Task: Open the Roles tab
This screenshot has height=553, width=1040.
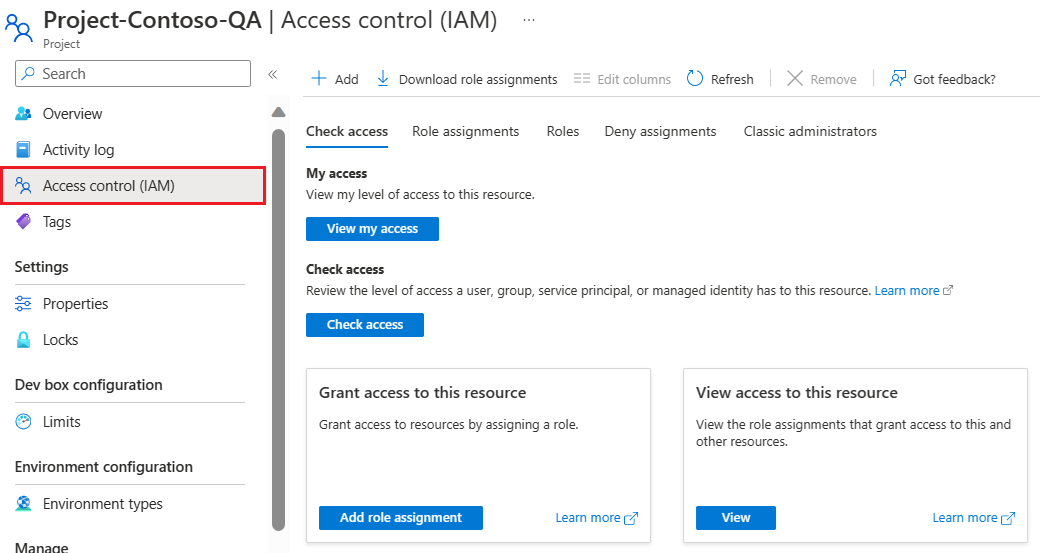Action: [562, 131]
